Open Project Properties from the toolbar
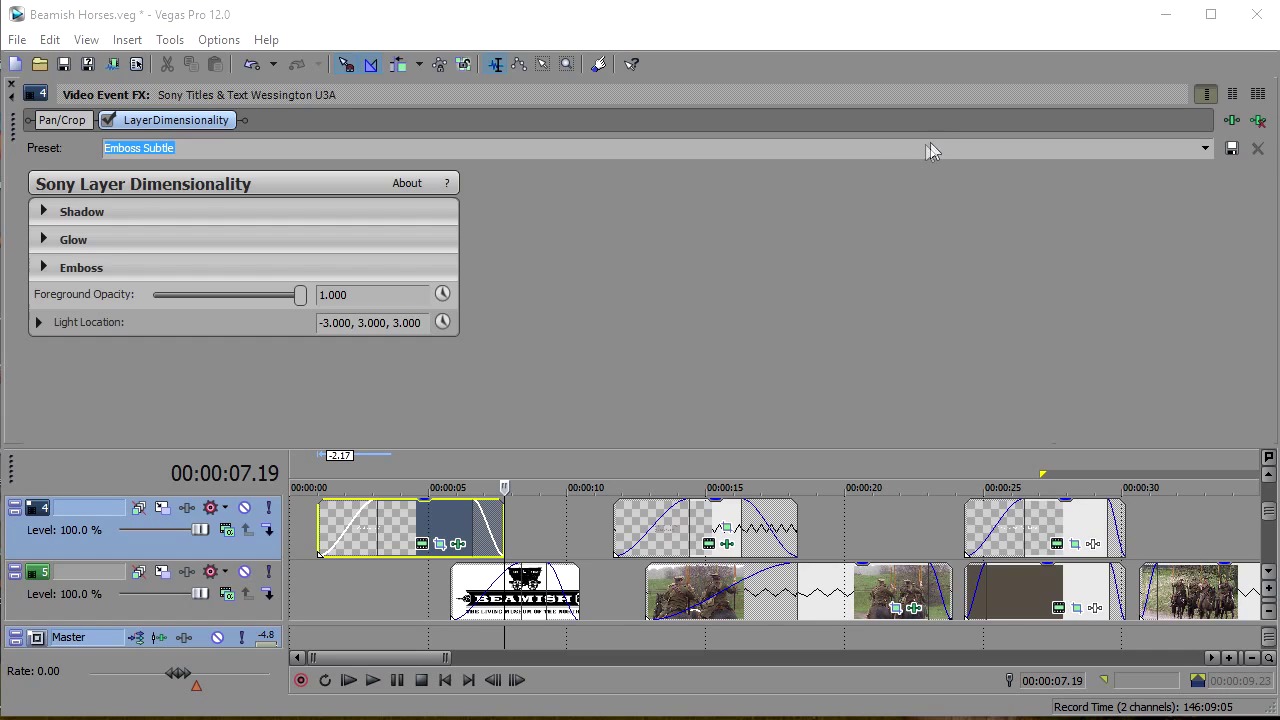 pyautogui.click(x=136, y=64)
